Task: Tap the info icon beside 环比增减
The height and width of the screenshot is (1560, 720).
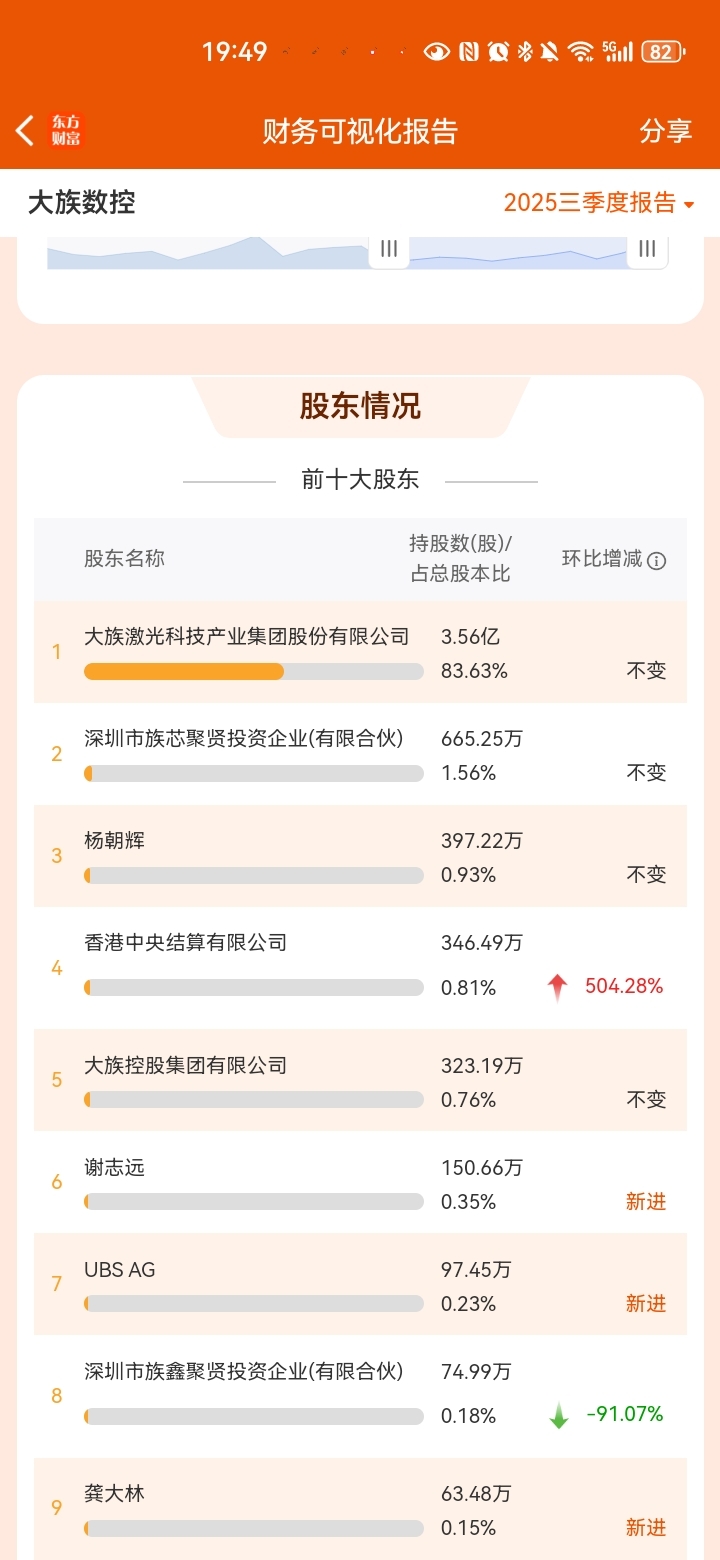Action: 657,561
